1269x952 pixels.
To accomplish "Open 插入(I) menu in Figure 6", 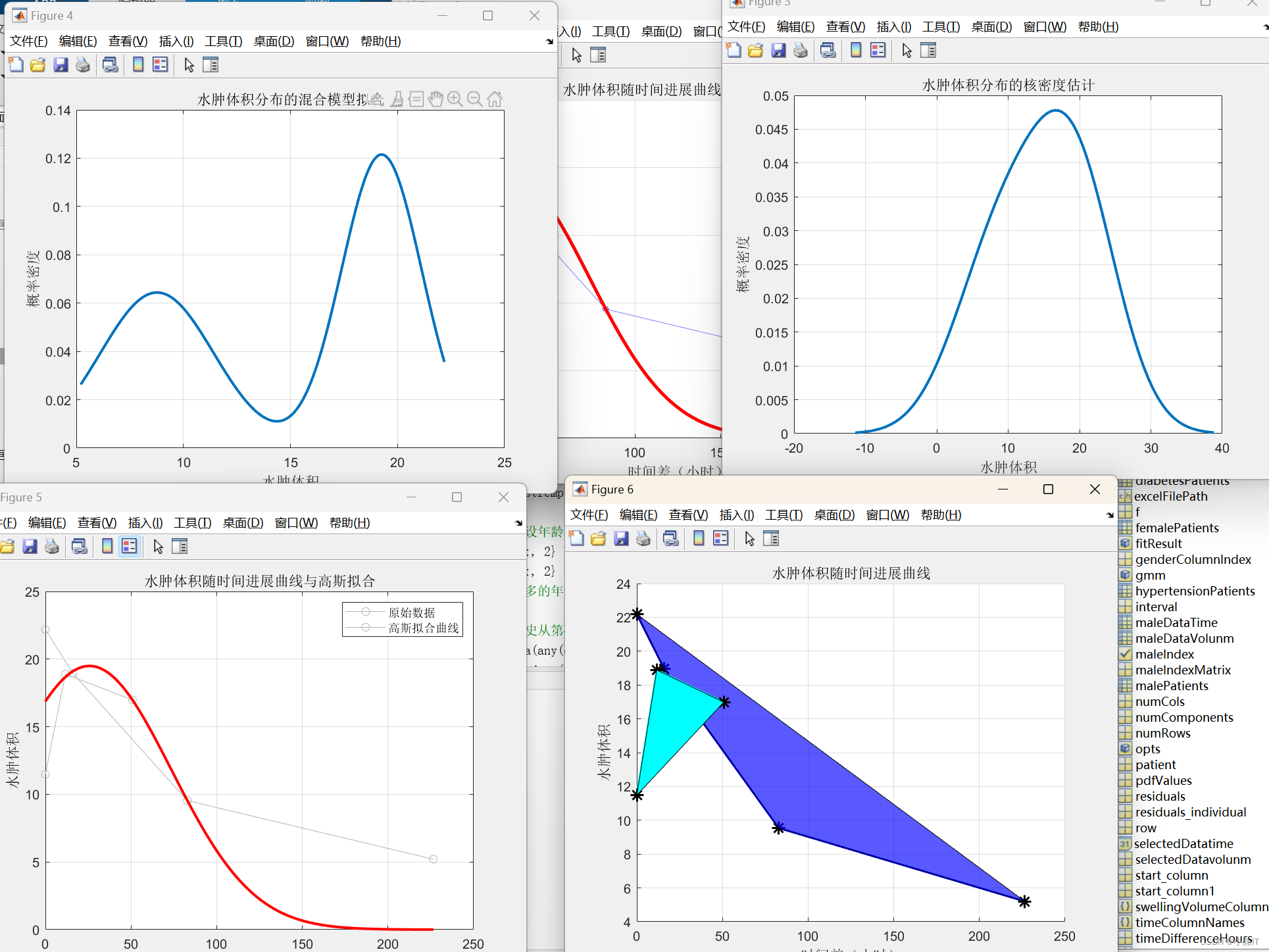I will 736,515.
